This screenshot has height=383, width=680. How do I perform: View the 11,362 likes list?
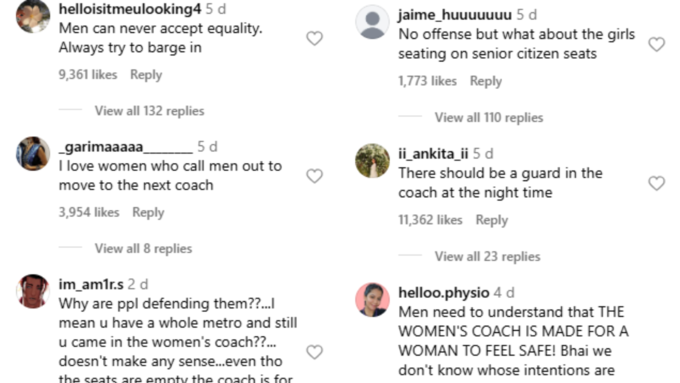(x=430, y=220)
